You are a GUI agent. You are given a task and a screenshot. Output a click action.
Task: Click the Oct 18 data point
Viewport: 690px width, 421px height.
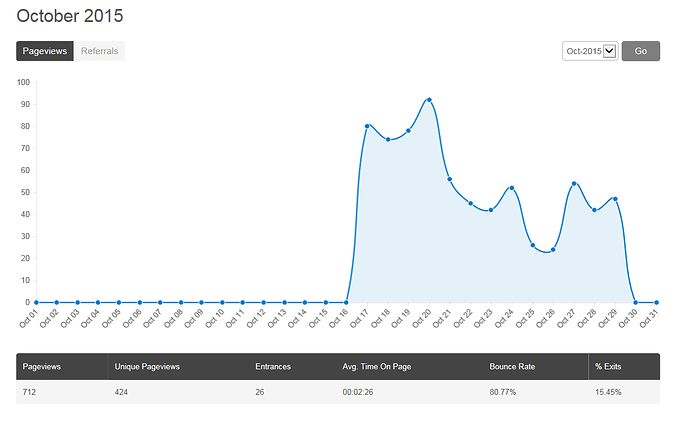pyautogui.click(x=388, y=139)
